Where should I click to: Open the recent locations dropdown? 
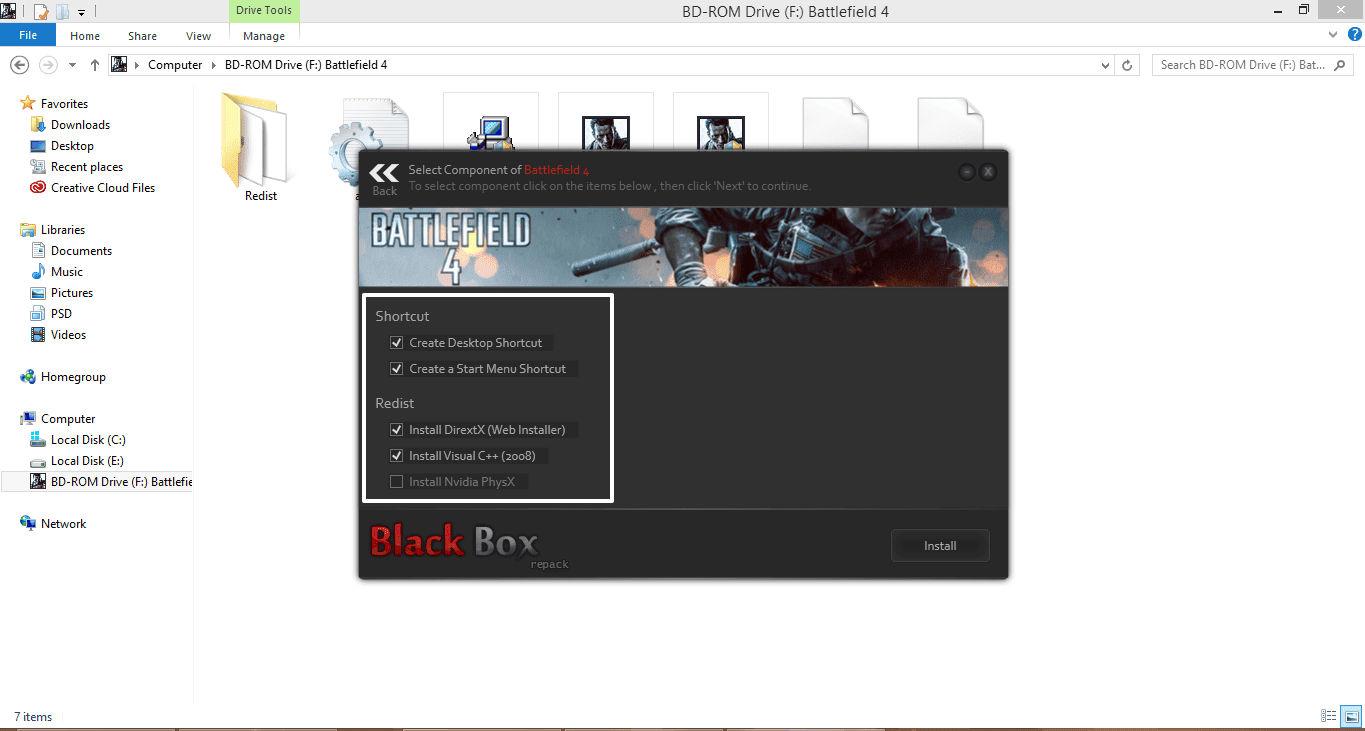pyautogui.click(x=72, y=65)
